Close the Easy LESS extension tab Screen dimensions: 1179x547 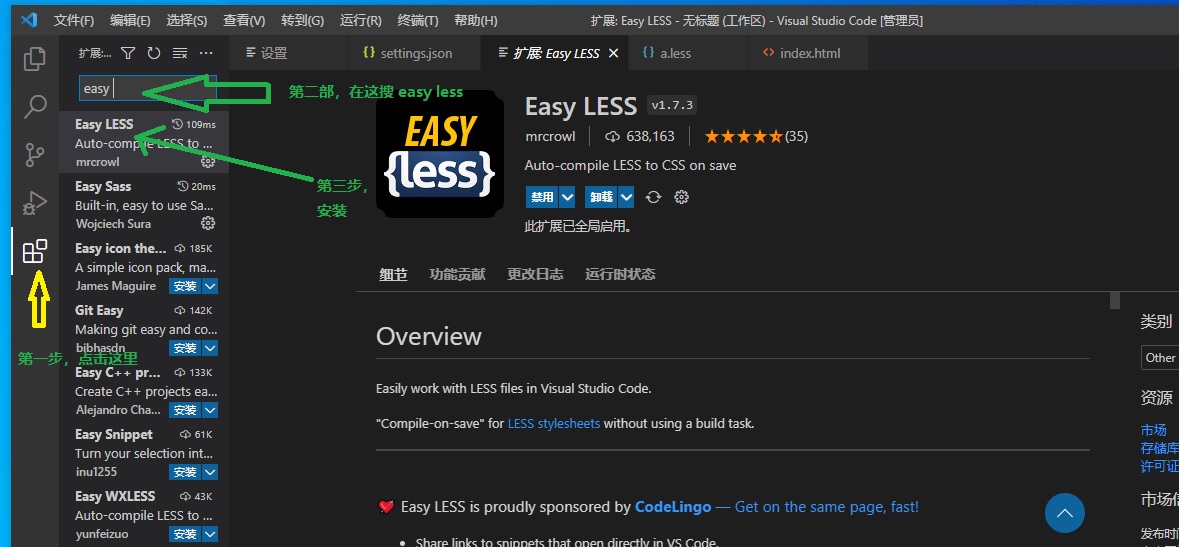pos(614,53)
